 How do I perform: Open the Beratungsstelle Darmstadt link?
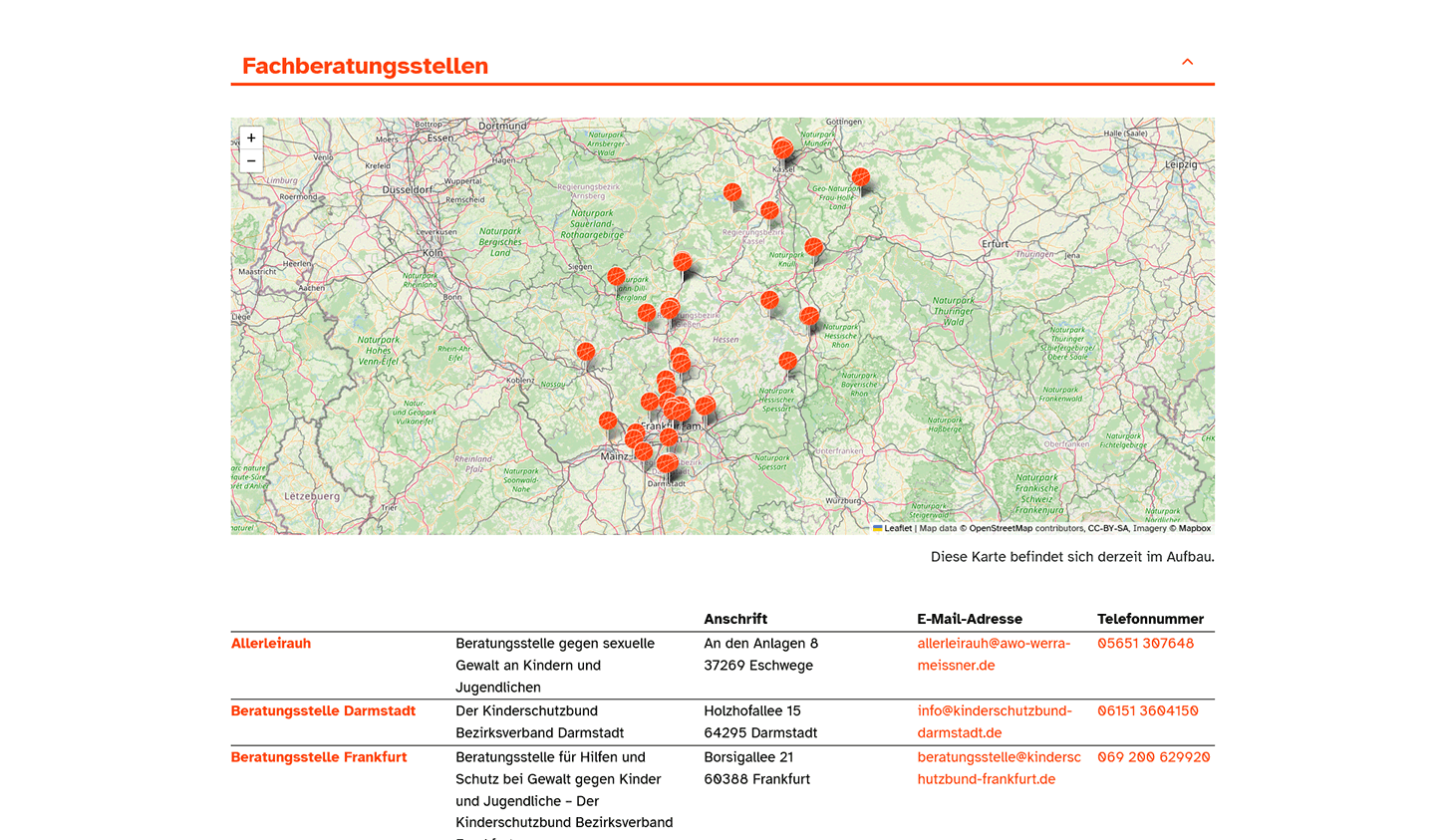pyautogui.click(x=323, y=711)
